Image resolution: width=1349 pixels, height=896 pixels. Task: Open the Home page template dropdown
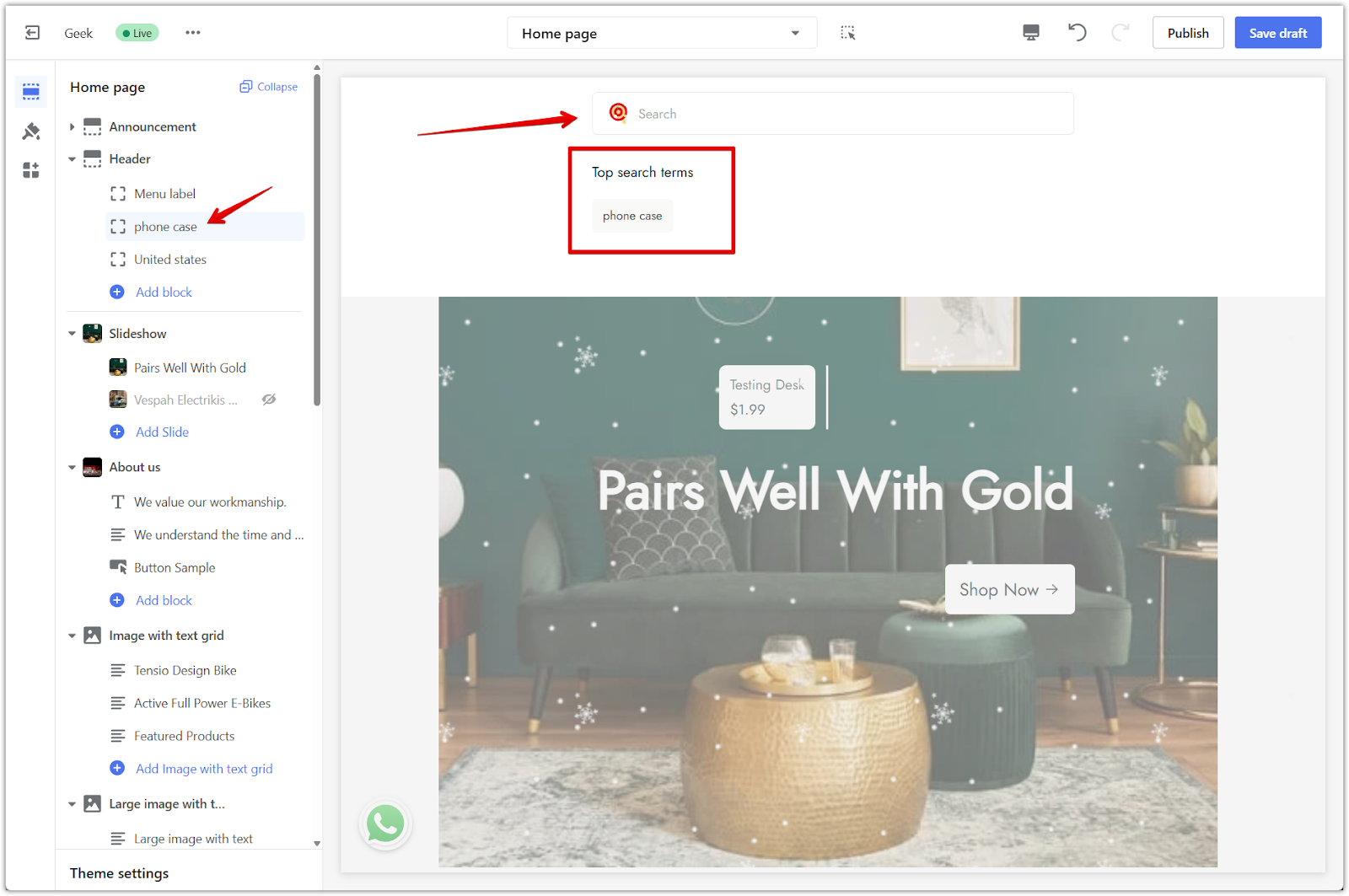(x=661, y=34)
